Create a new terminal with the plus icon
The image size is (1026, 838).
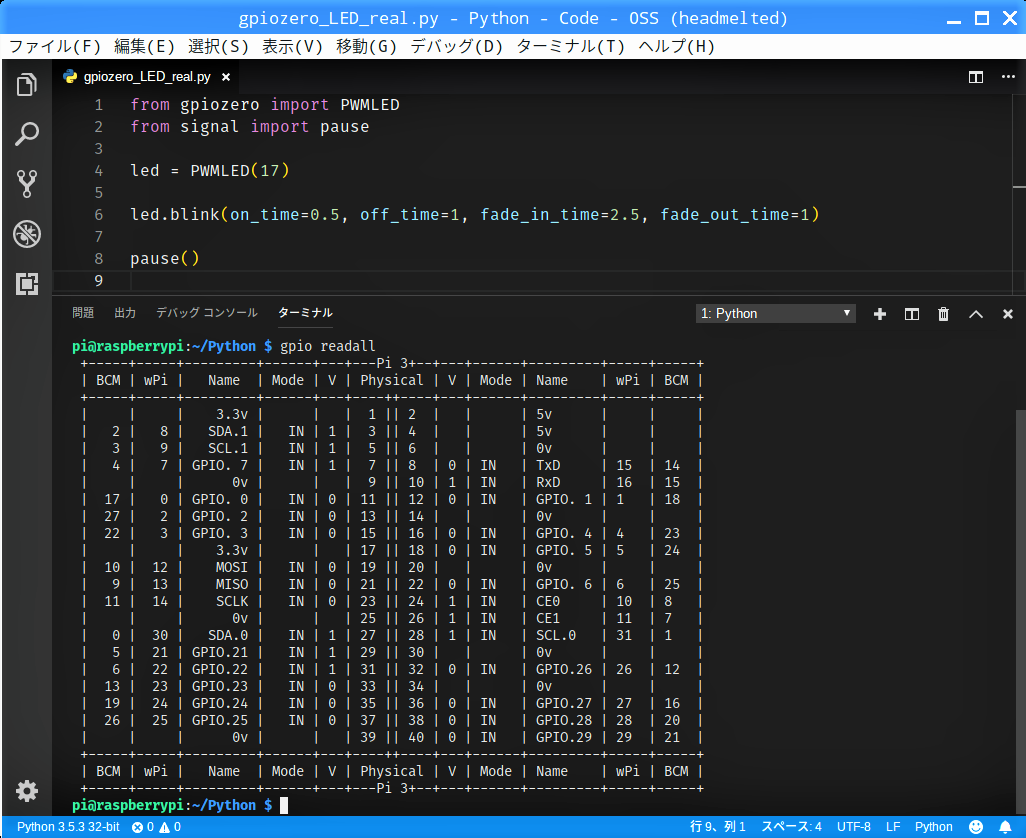point(879,314)
